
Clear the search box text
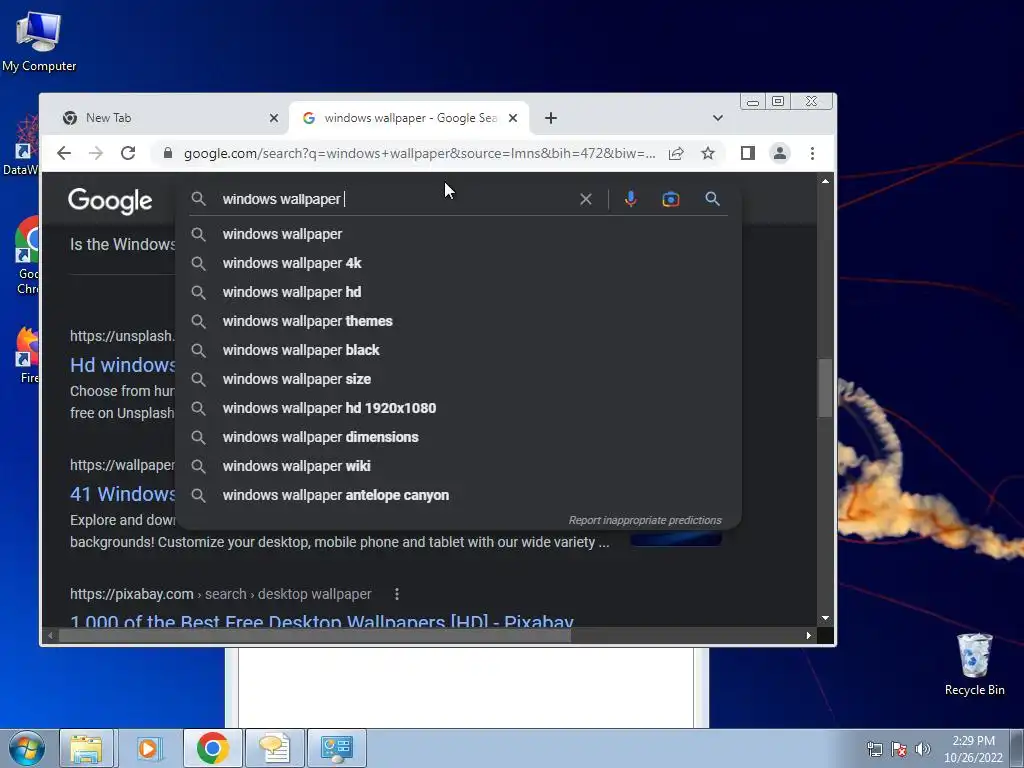586,199
